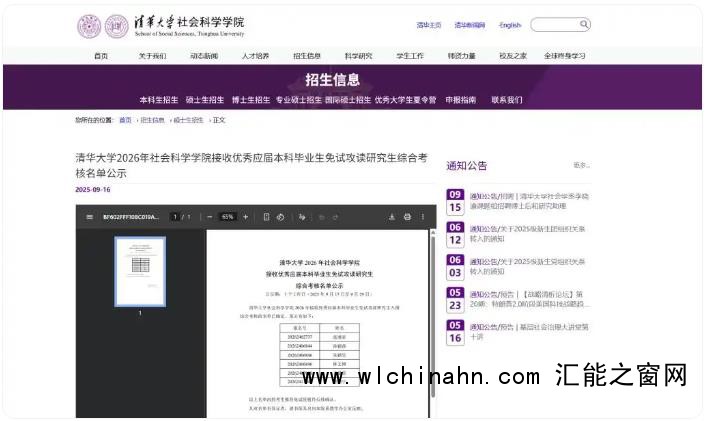Click 硕士生招生 breadcrumb link
This screenshot has height=421, width=713.
click(x=188, y=120)
